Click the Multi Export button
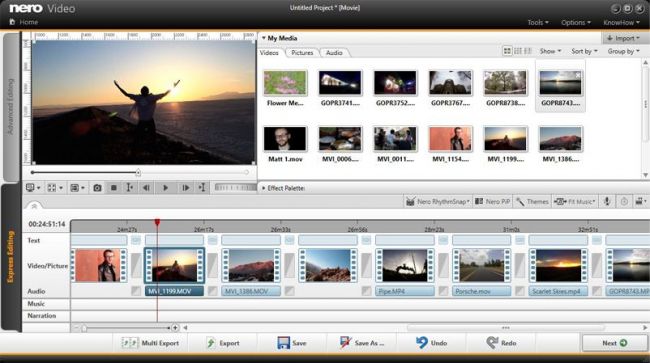 coord(150,343)
